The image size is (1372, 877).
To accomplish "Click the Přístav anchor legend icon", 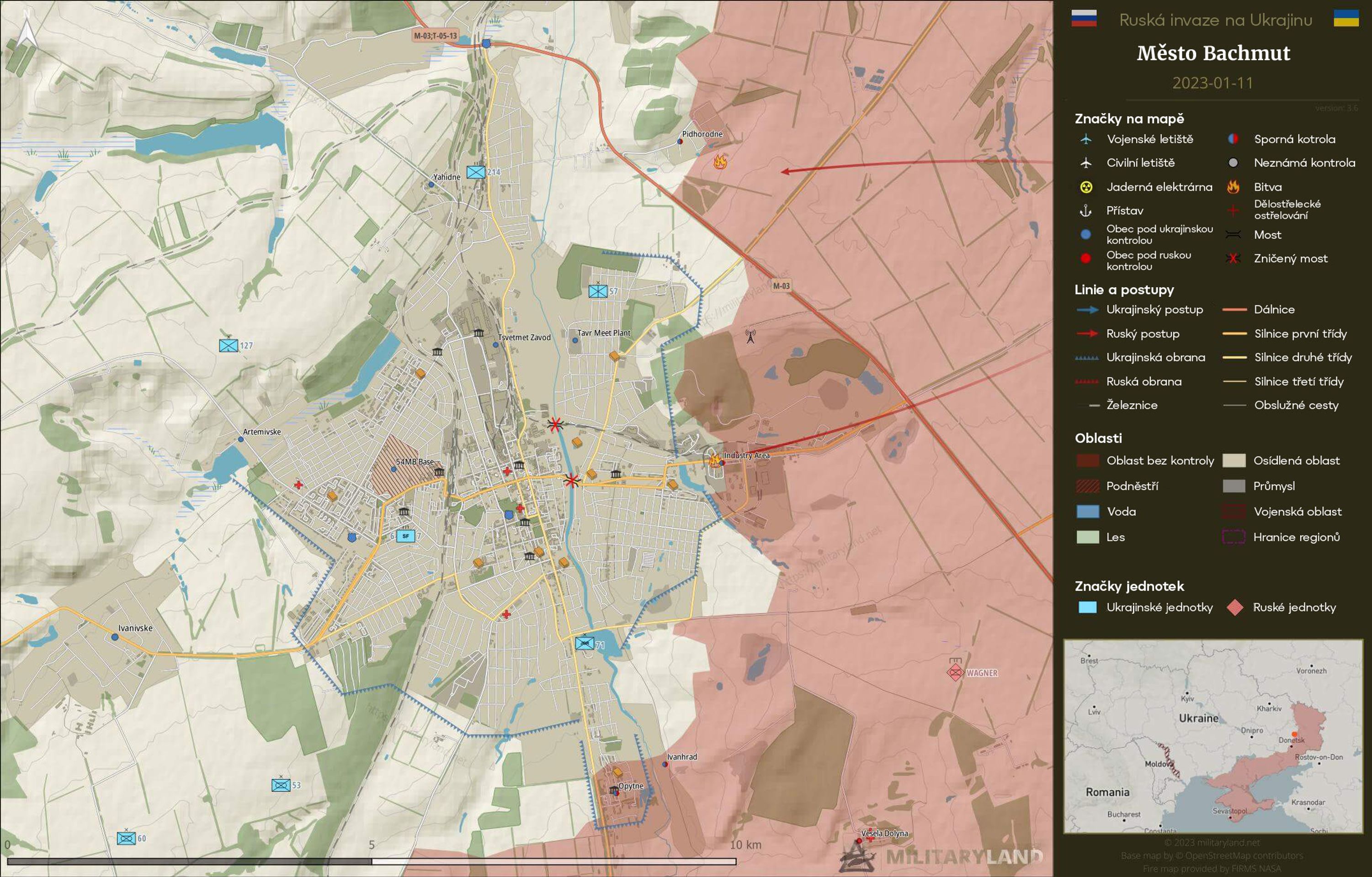I will coord(1086,211).
